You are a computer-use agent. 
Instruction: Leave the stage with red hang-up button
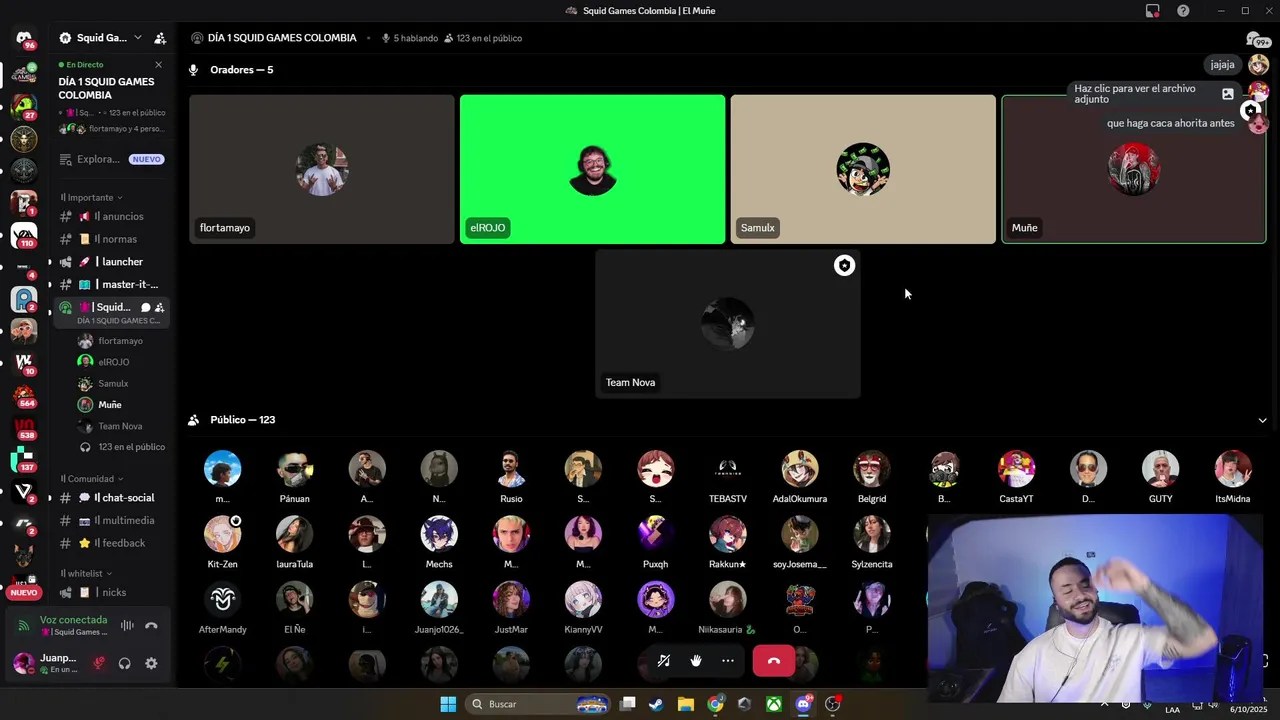coord(773,661)
